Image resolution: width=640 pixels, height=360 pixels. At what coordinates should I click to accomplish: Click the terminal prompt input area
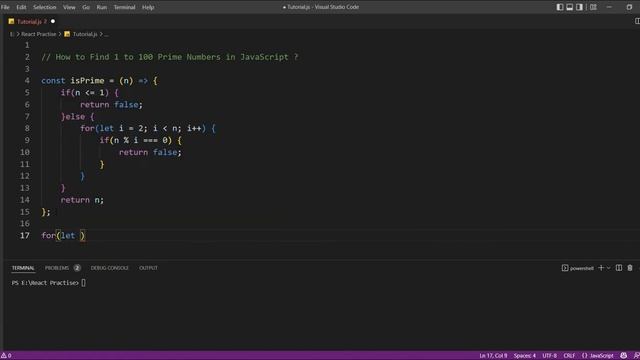coord(83,282)
